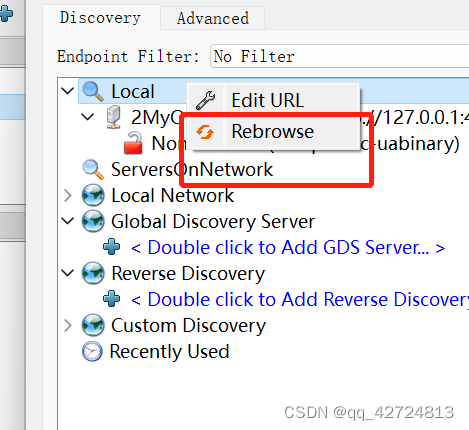Expand the Local Network node
This screenshot has height=430, width=469.
(68, 196)
